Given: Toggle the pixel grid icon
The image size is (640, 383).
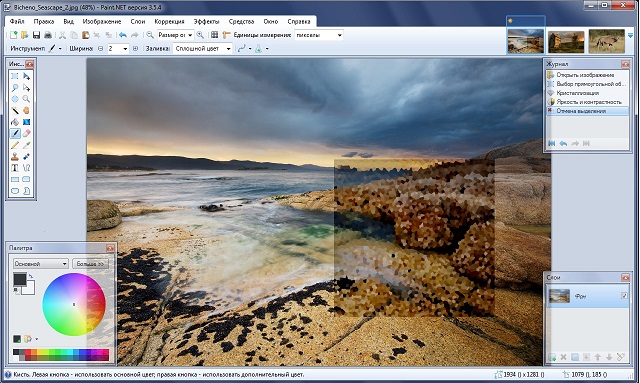Looking at the screenshot, I should click(214, 35).
